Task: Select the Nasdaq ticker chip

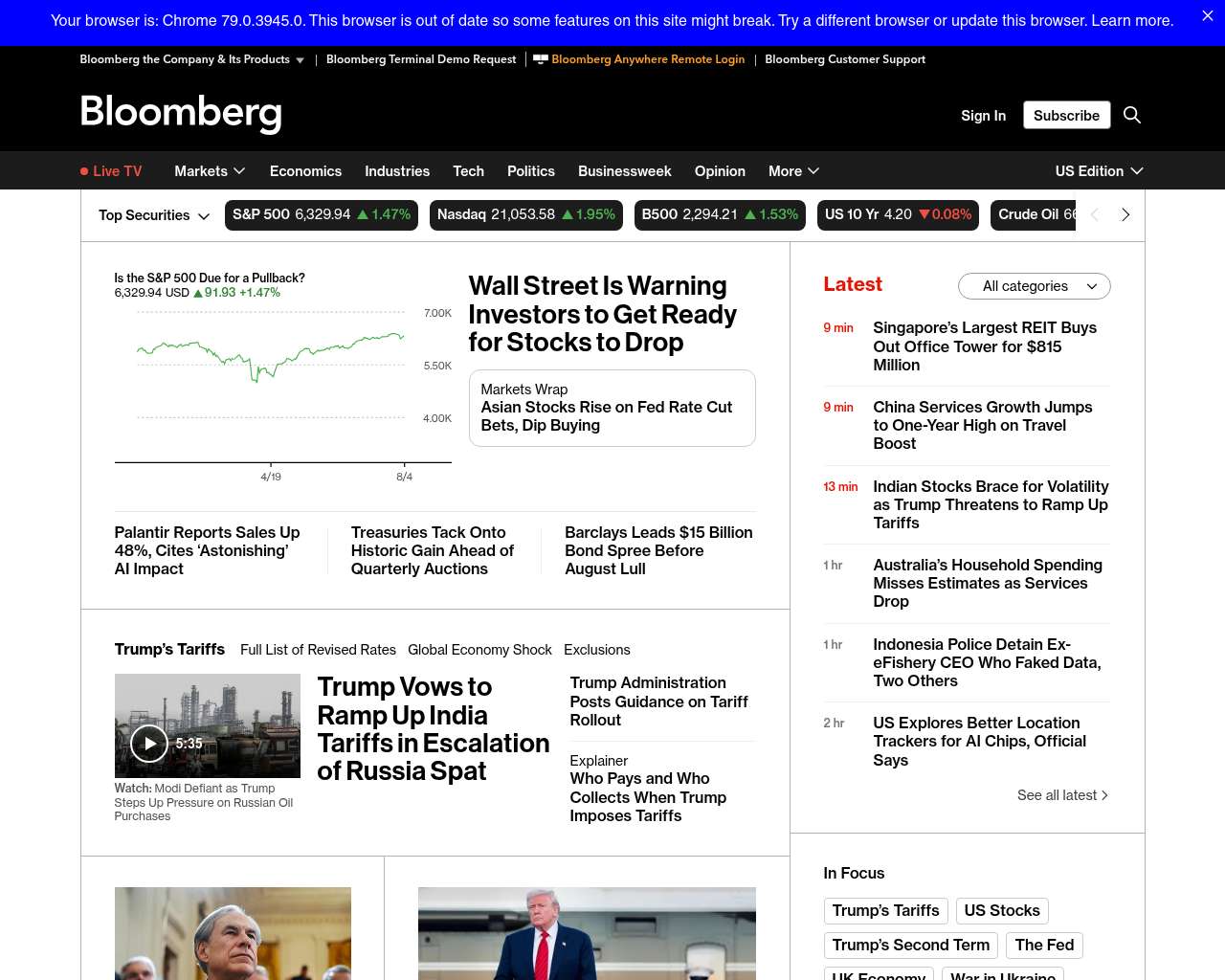Action: [526, 215]
